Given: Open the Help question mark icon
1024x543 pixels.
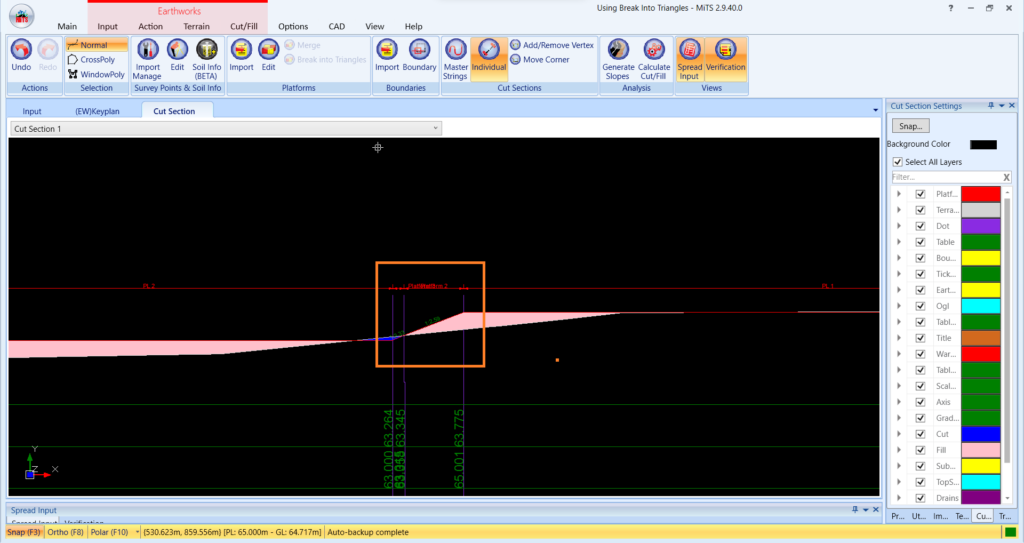Looking at the screenshot, I should (x=950, y=8).
